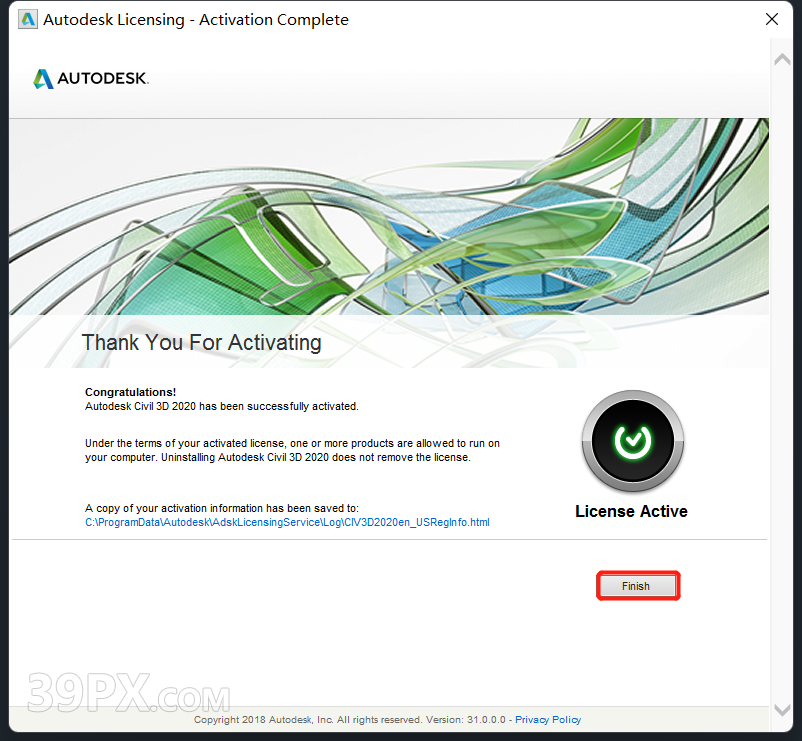
Task: Click 'Under the terms of your activated license' paragraph
Action: tap(292, 450)
